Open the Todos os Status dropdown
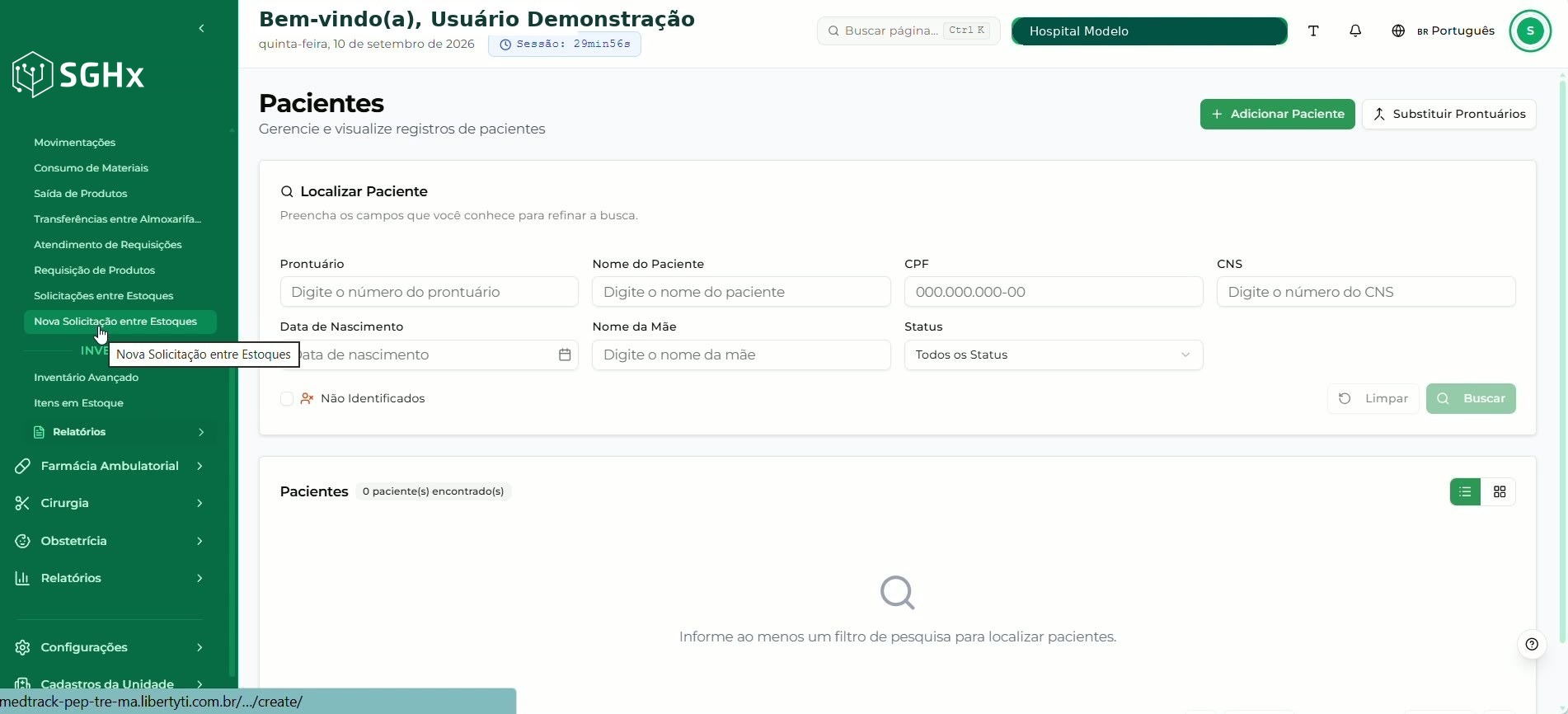The image size is (1568, 714). pyautogui.click(x=1054, y=355)
